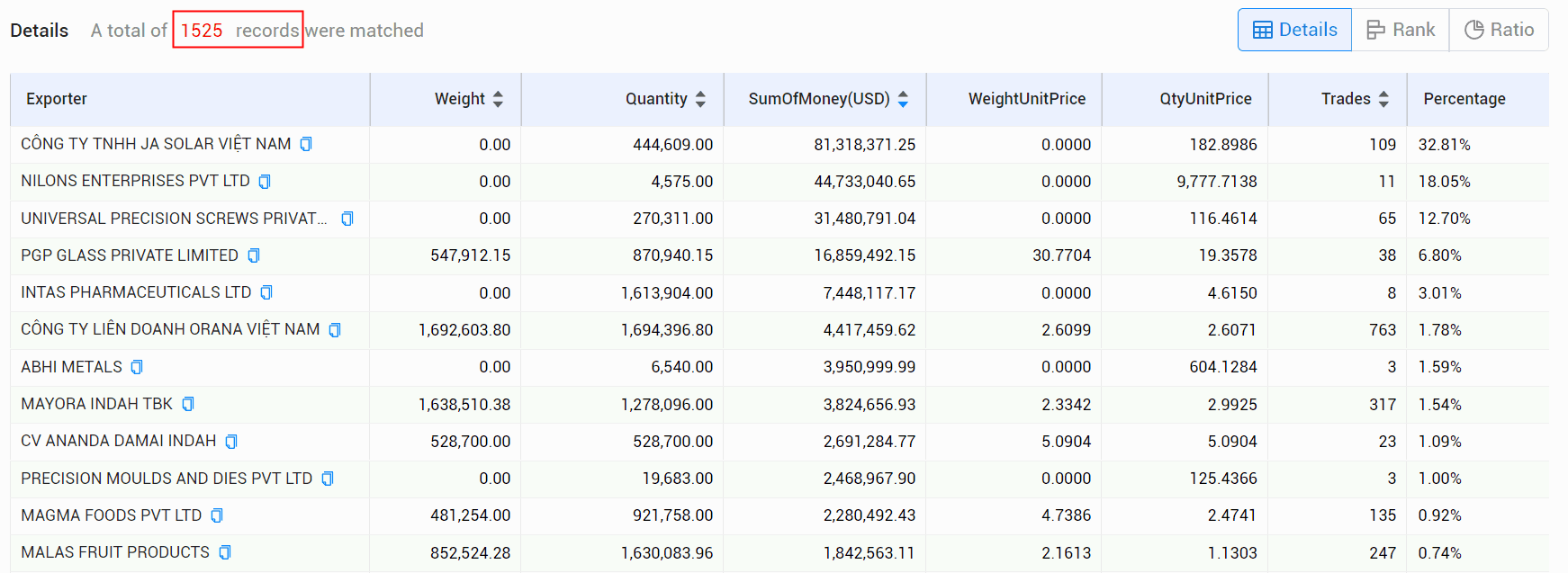
Task: Open PRECISION MOULDS AND DIES PVT LTD
Action: [167, 479]
